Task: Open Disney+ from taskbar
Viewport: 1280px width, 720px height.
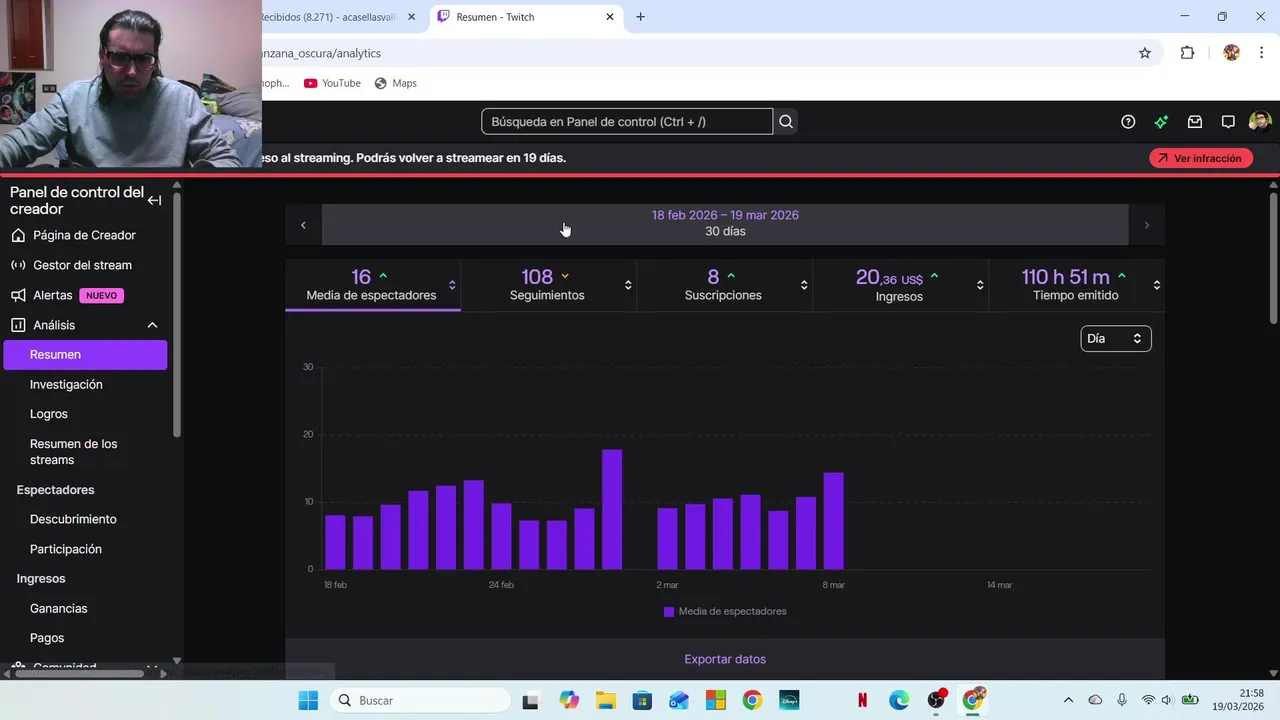Action: (789, 700)
